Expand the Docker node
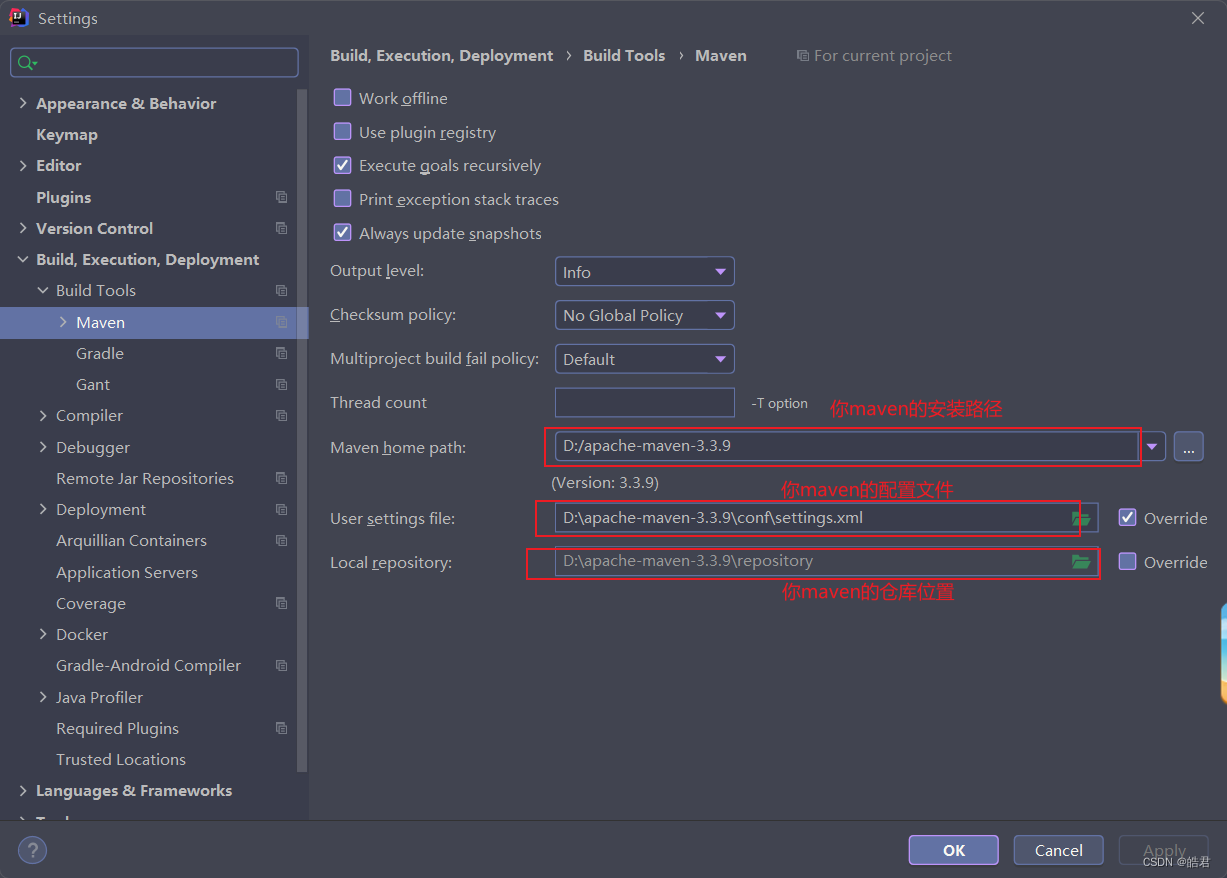 43,635
